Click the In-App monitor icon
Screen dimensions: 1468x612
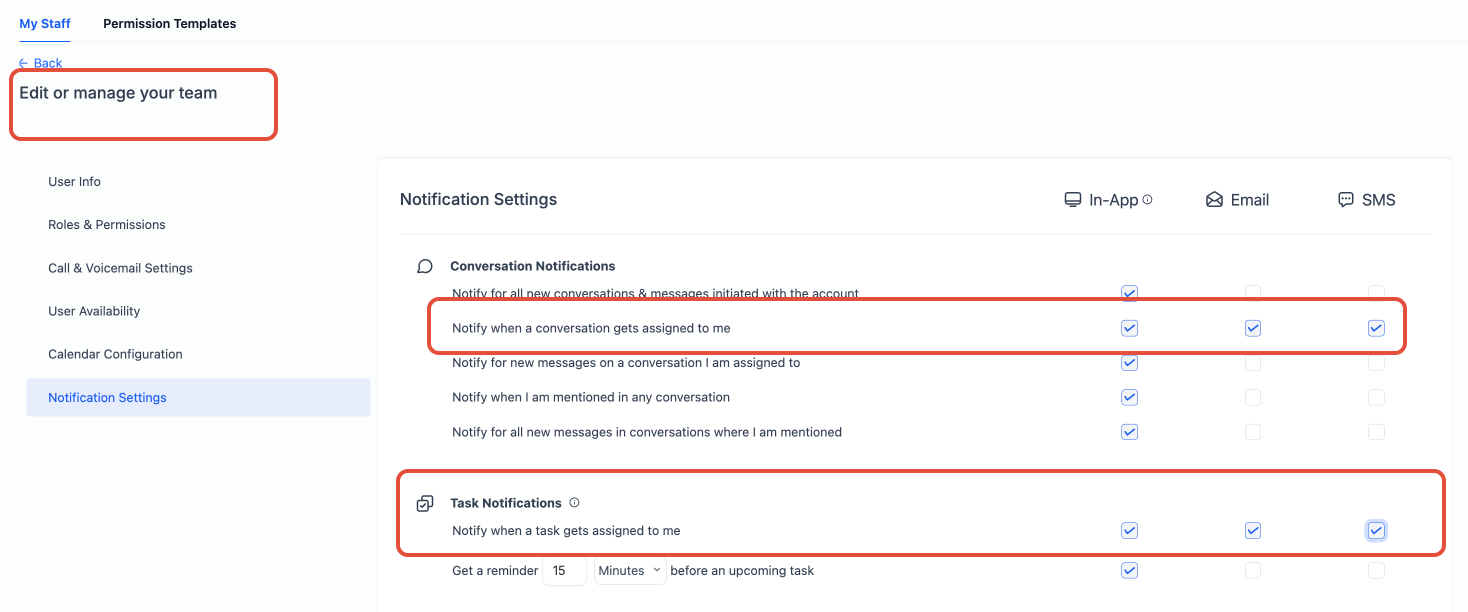[x=1073, y=200]
